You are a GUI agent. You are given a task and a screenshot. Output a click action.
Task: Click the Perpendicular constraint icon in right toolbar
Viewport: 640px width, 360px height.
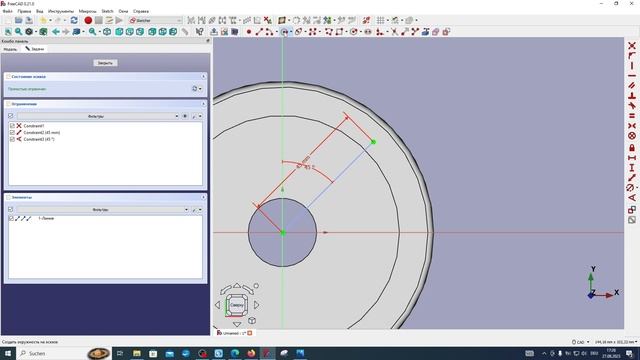[x=632, y=96]
